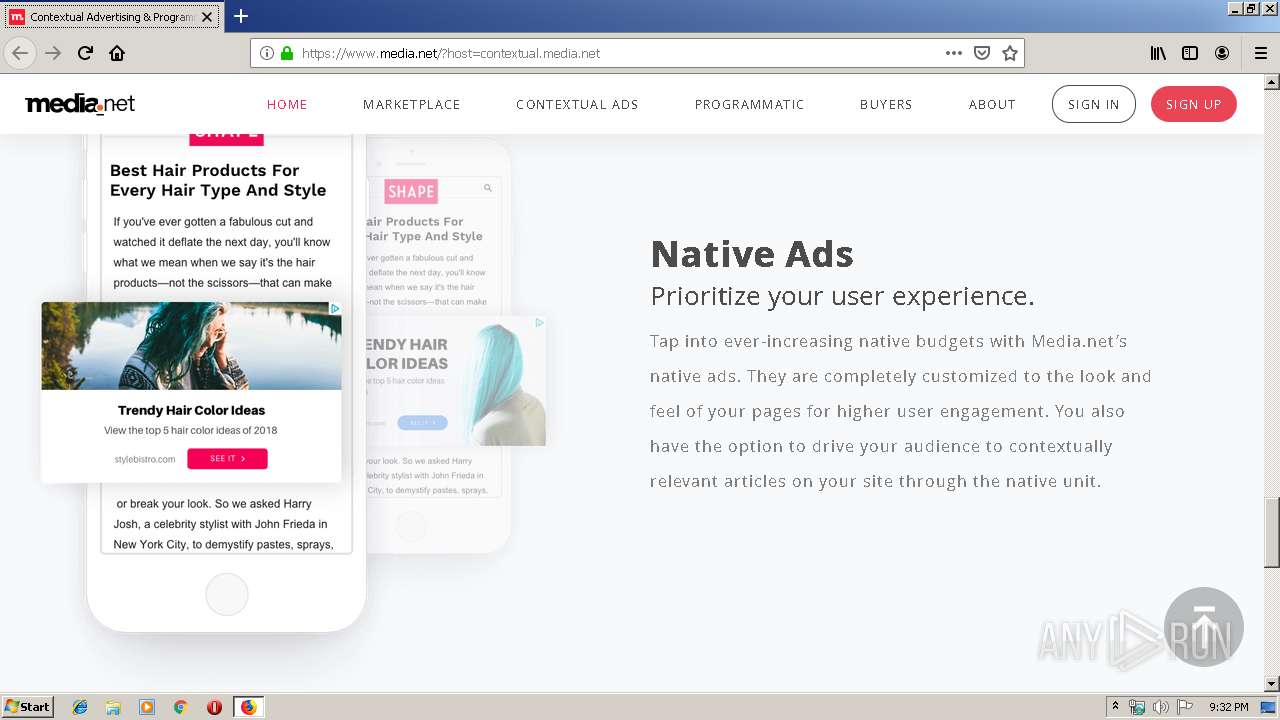Open the Library panel

click(x=1158, y=53)
